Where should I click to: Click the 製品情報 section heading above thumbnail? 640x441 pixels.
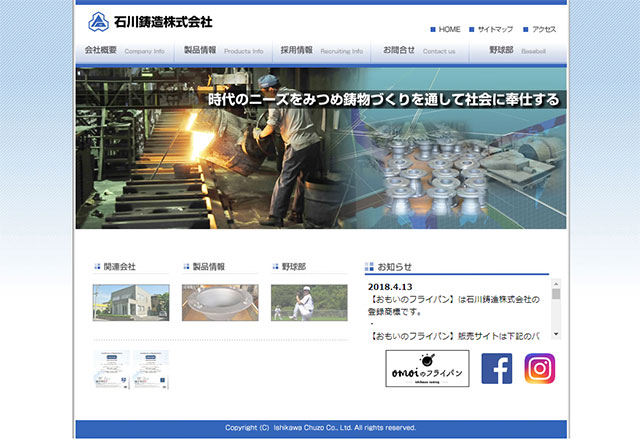[x=204, y=267]
